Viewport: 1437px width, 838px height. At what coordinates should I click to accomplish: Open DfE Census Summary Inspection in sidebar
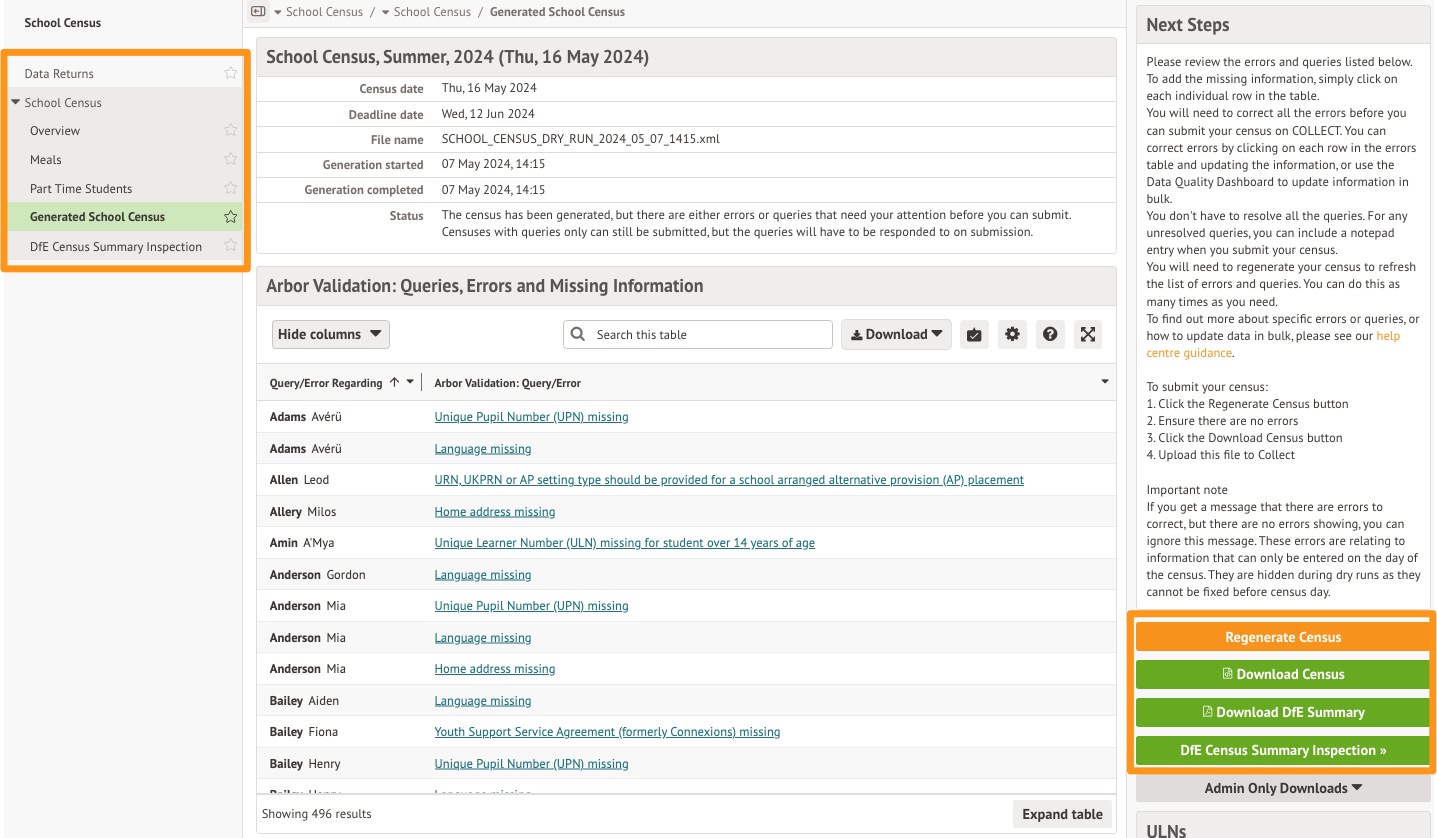tap(116, 247)
